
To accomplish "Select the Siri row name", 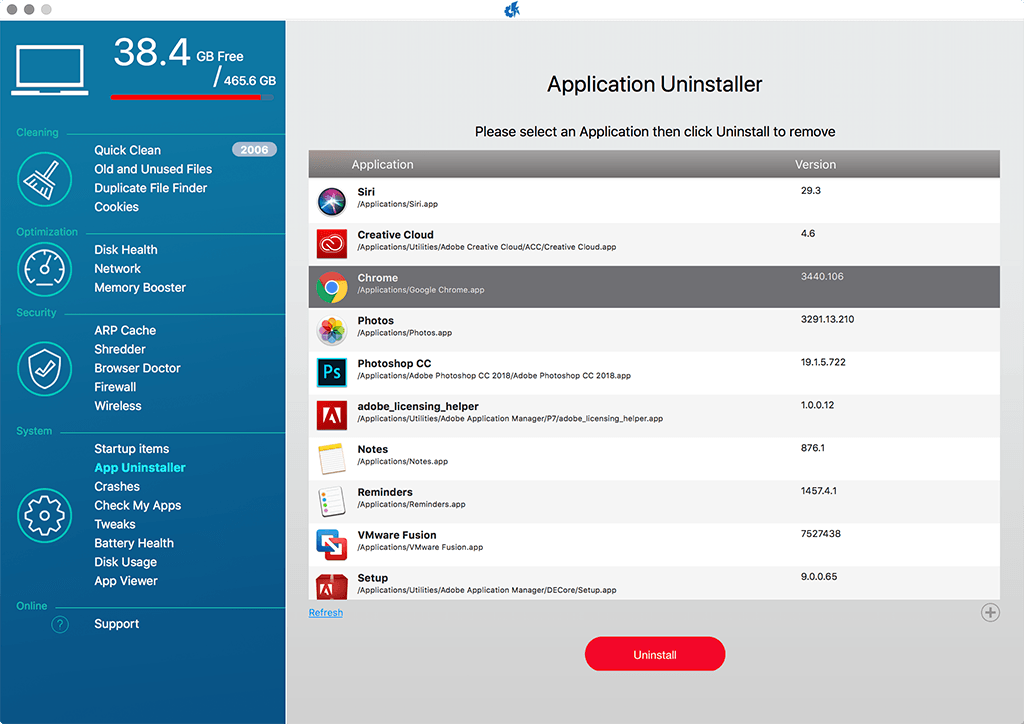I will pos(366,192).
